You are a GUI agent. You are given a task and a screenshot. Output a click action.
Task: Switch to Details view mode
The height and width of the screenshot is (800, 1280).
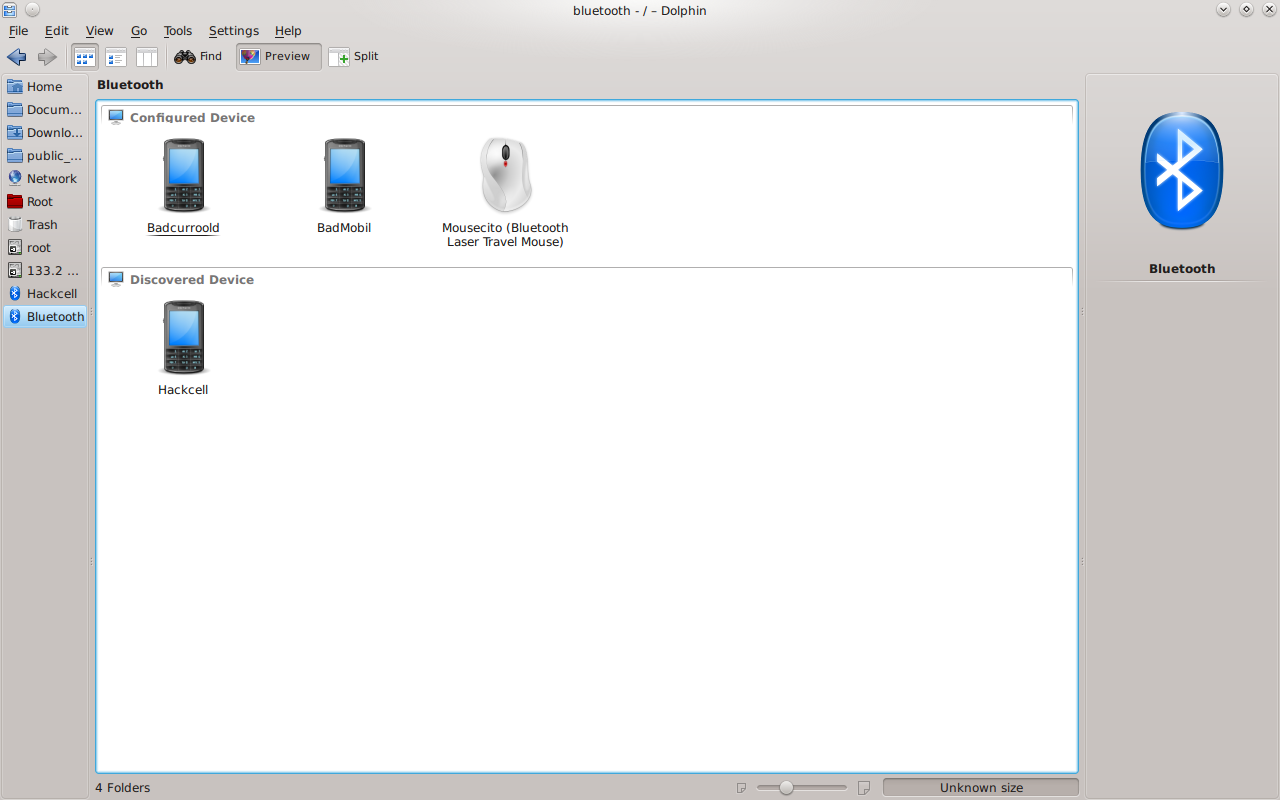pyautogui.click(x=116, y=57)
